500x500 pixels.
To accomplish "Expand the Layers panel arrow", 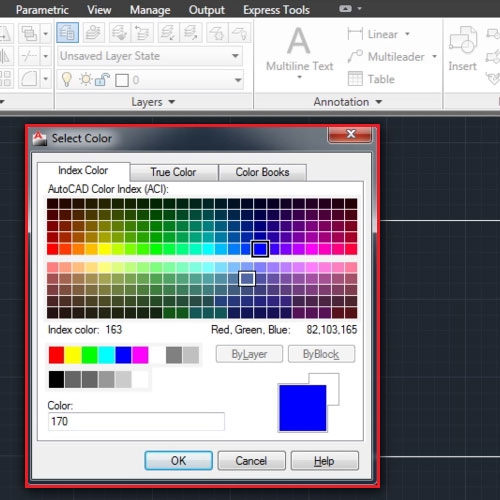I will click(172, 102).
